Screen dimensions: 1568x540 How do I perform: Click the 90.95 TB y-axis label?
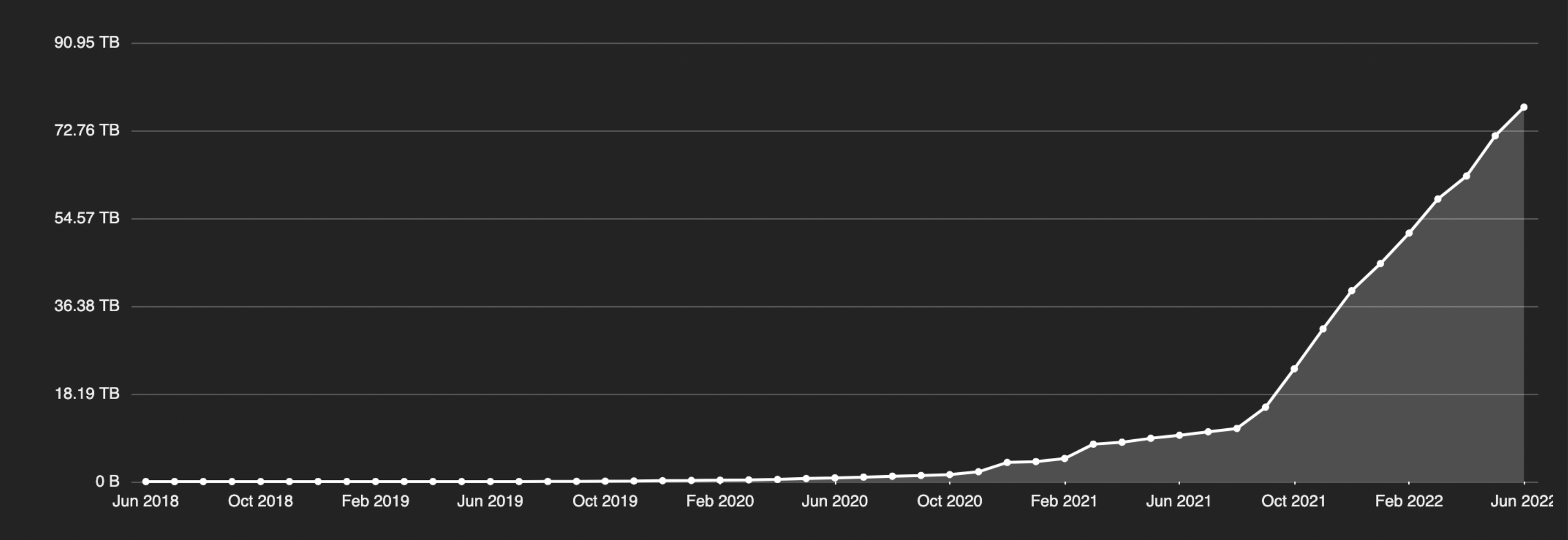coord(87,43)
